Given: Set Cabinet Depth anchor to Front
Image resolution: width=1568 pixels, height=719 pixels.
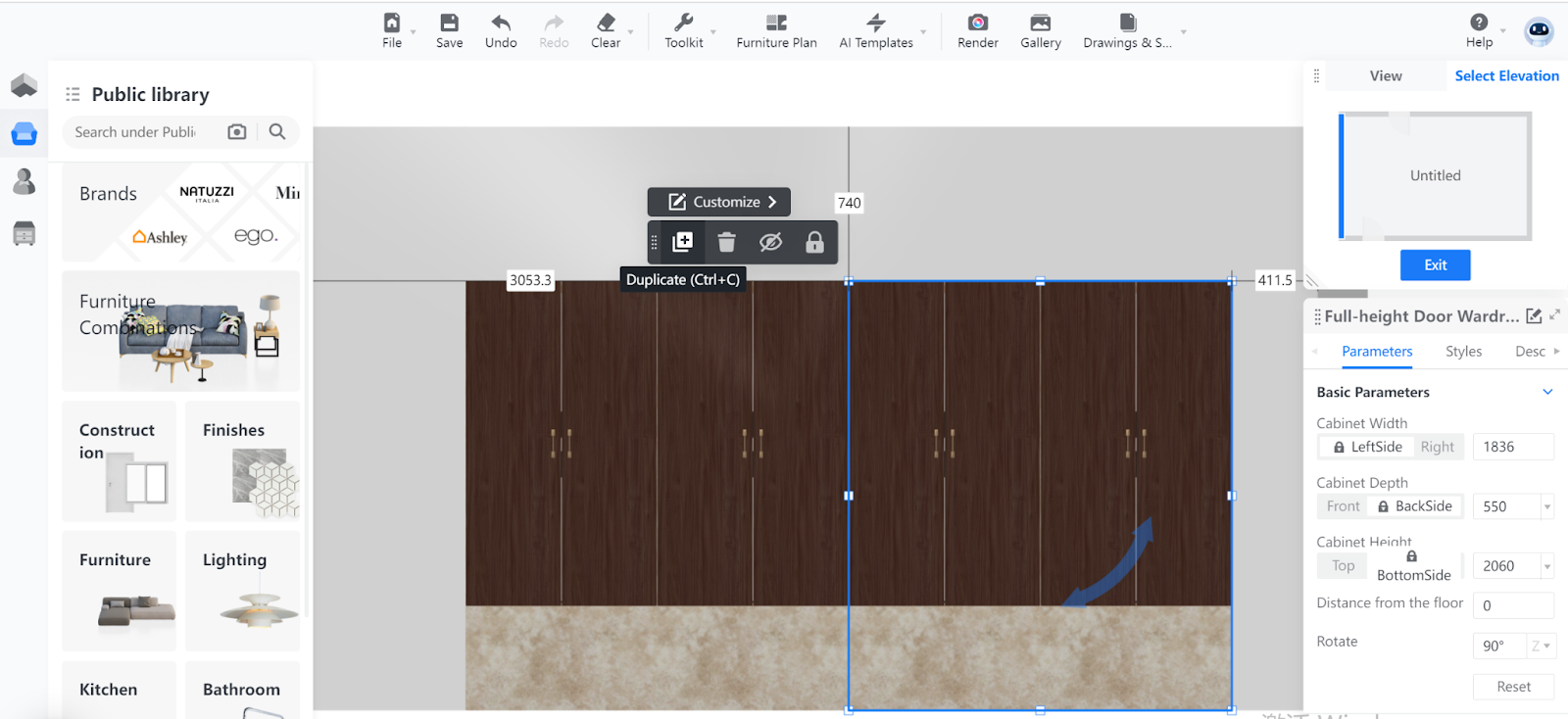Looking at the screenshot, I should click(x=1343, y=506).
